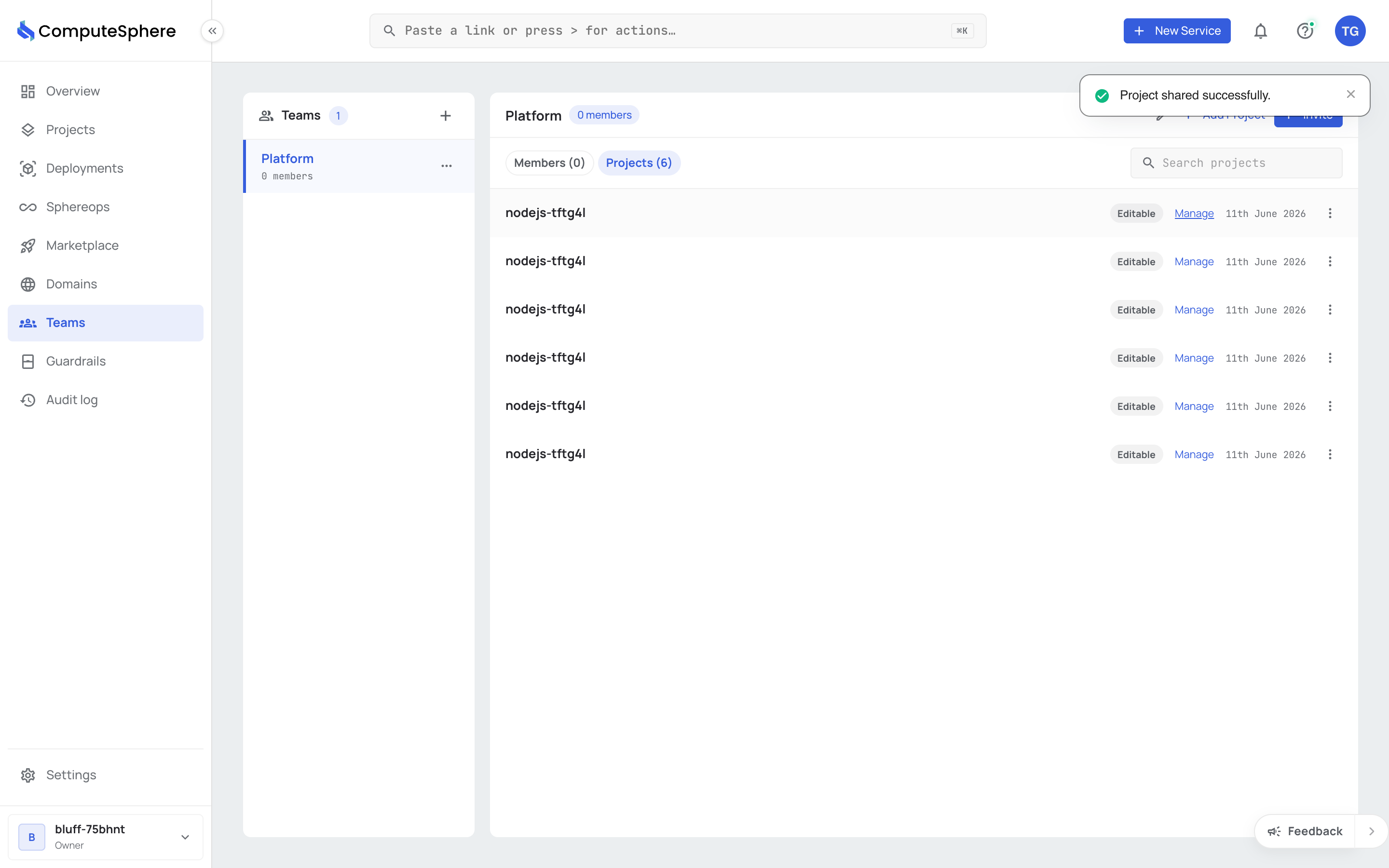The height and width of the screenshot is (868, 1389).
Task: Click the green success checkmark in the toast
Action: (x=1102, y=95)
